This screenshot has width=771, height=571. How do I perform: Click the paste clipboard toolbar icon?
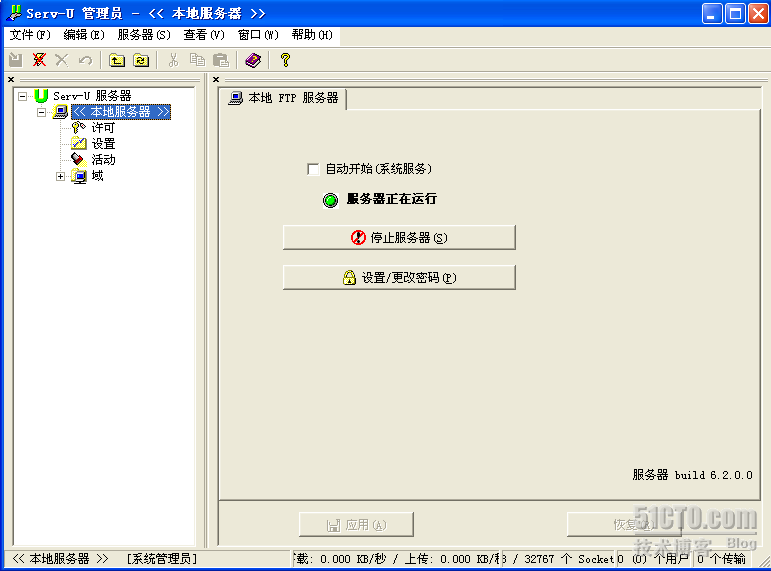(221, 60)
